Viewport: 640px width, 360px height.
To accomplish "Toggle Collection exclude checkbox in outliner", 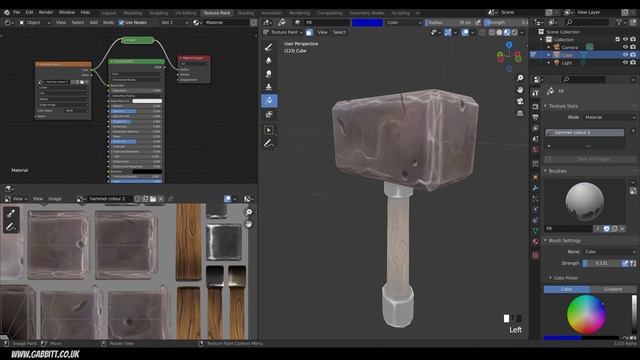I will [618, 40].
